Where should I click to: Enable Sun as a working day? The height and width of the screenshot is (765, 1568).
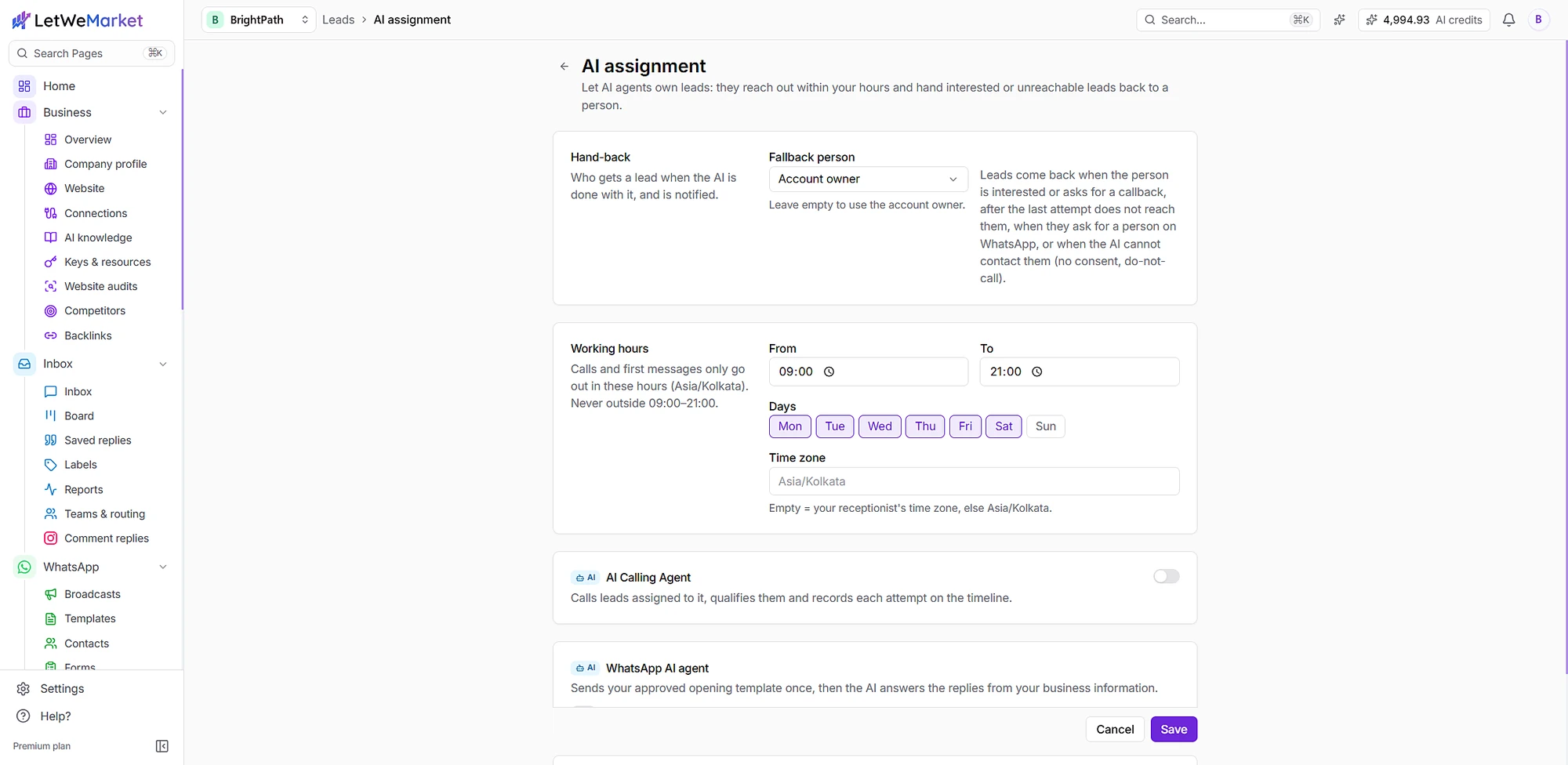pos(1046,426)
